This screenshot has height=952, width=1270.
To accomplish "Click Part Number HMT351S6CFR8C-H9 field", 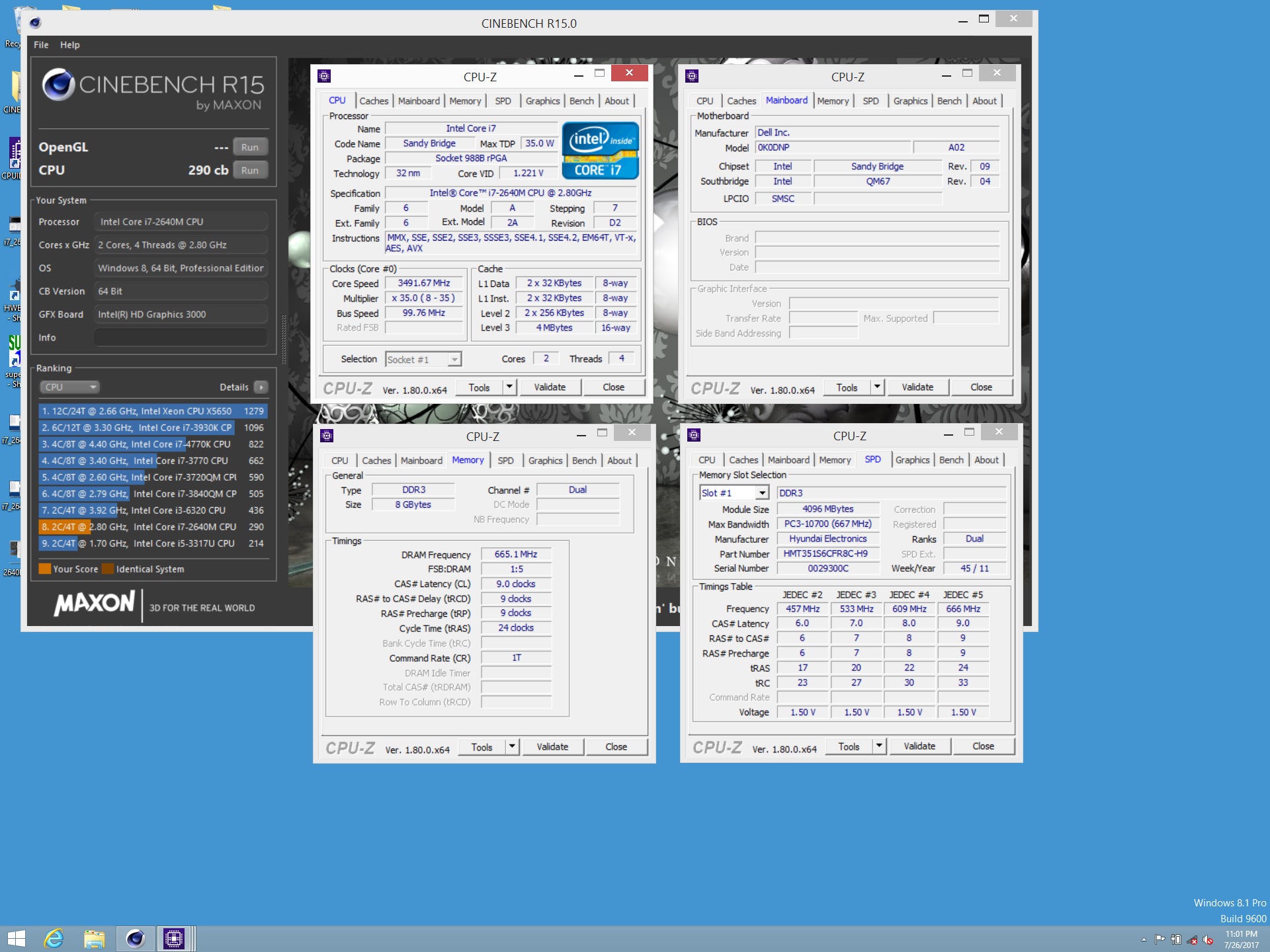I will (x=827, y=553).
